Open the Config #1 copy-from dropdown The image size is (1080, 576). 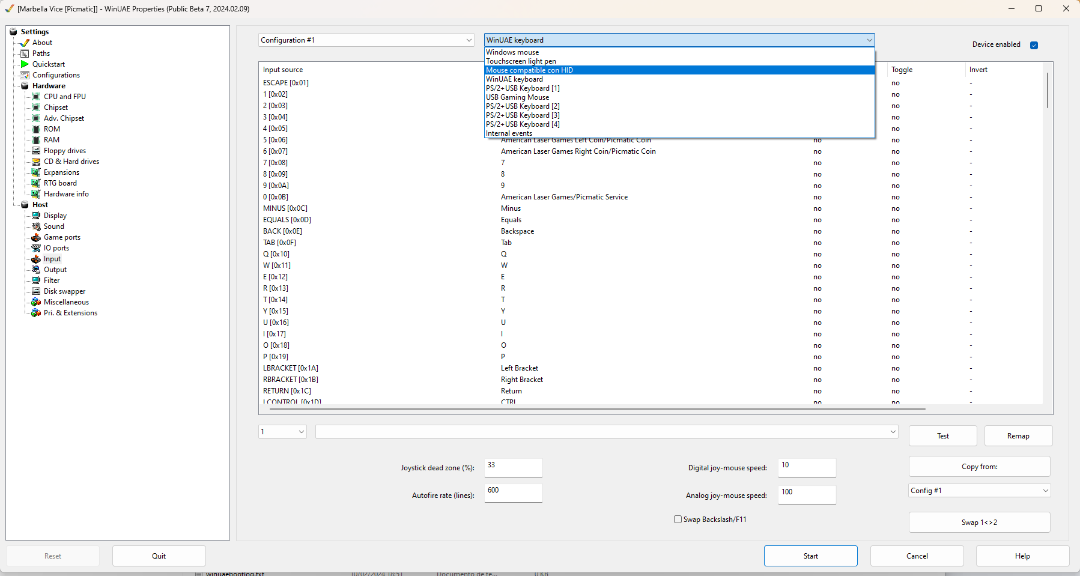pyautogui.click(x=979, y=491)
